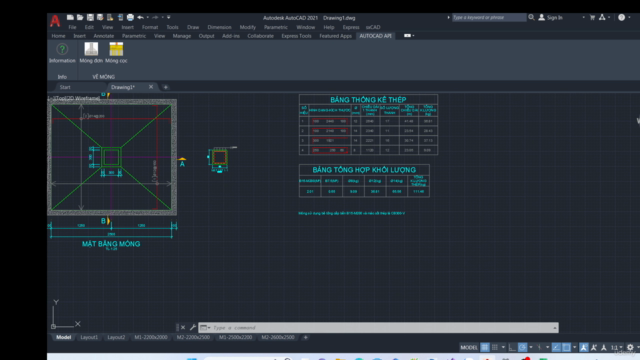Click the Save disk icon
The width and height of the screenshot is (640, 360).
[x=90, y=18]
